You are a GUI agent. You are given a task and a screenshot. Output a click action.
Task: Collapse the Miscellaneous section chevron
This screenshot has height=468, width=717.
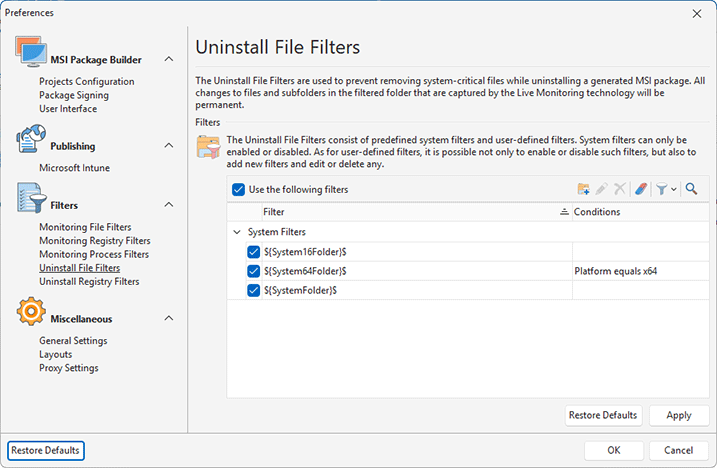tap(169, 318)
